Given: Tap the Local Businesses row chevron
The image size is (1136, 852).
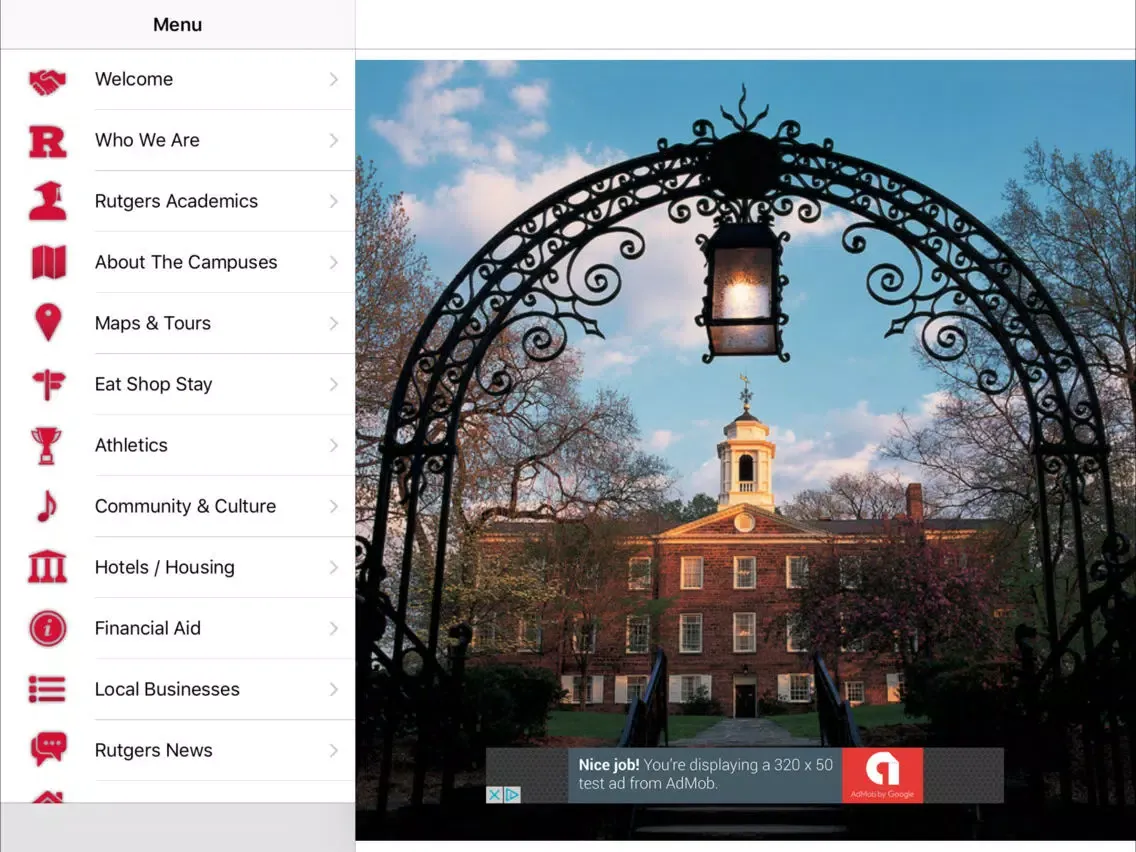Looking at the screenshot, I should click(x=334, y=689).
